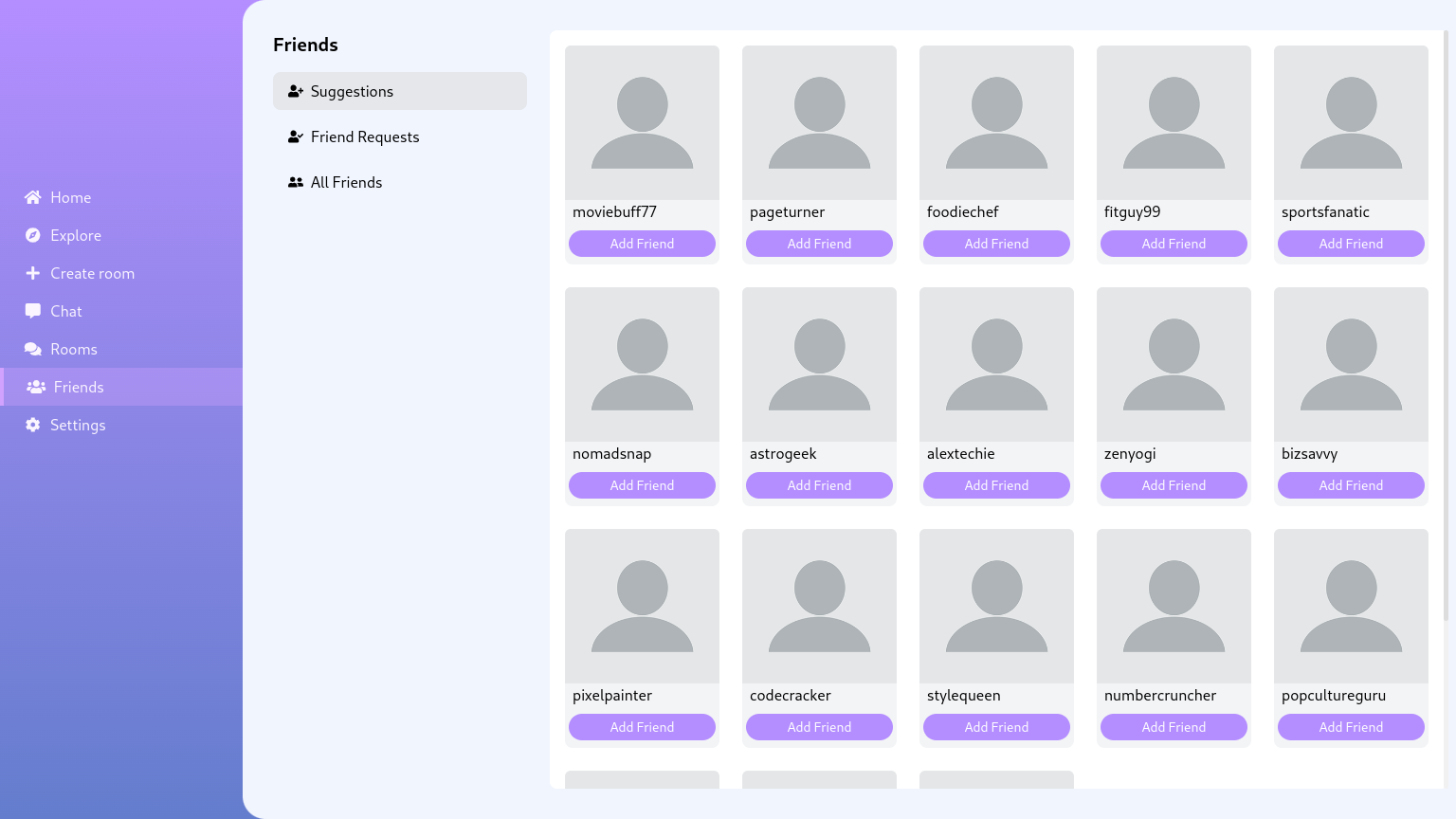The width and height of the screenshot is (1456, 819).
Task: Click the username text codecracker
Action: (791, 696)
